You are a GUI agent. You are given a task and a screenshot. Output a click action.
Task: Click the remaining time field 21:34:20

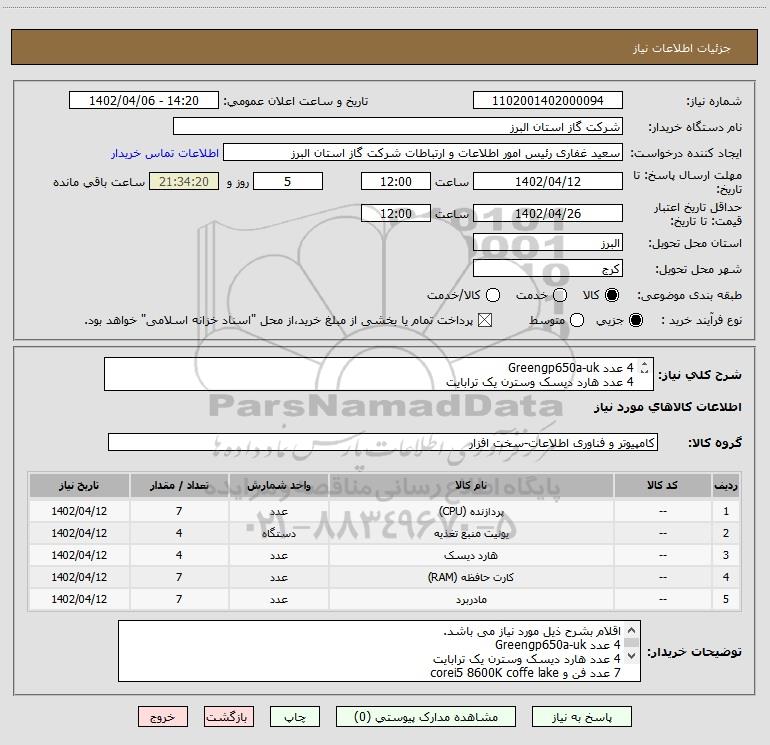[x=184, y=181]
